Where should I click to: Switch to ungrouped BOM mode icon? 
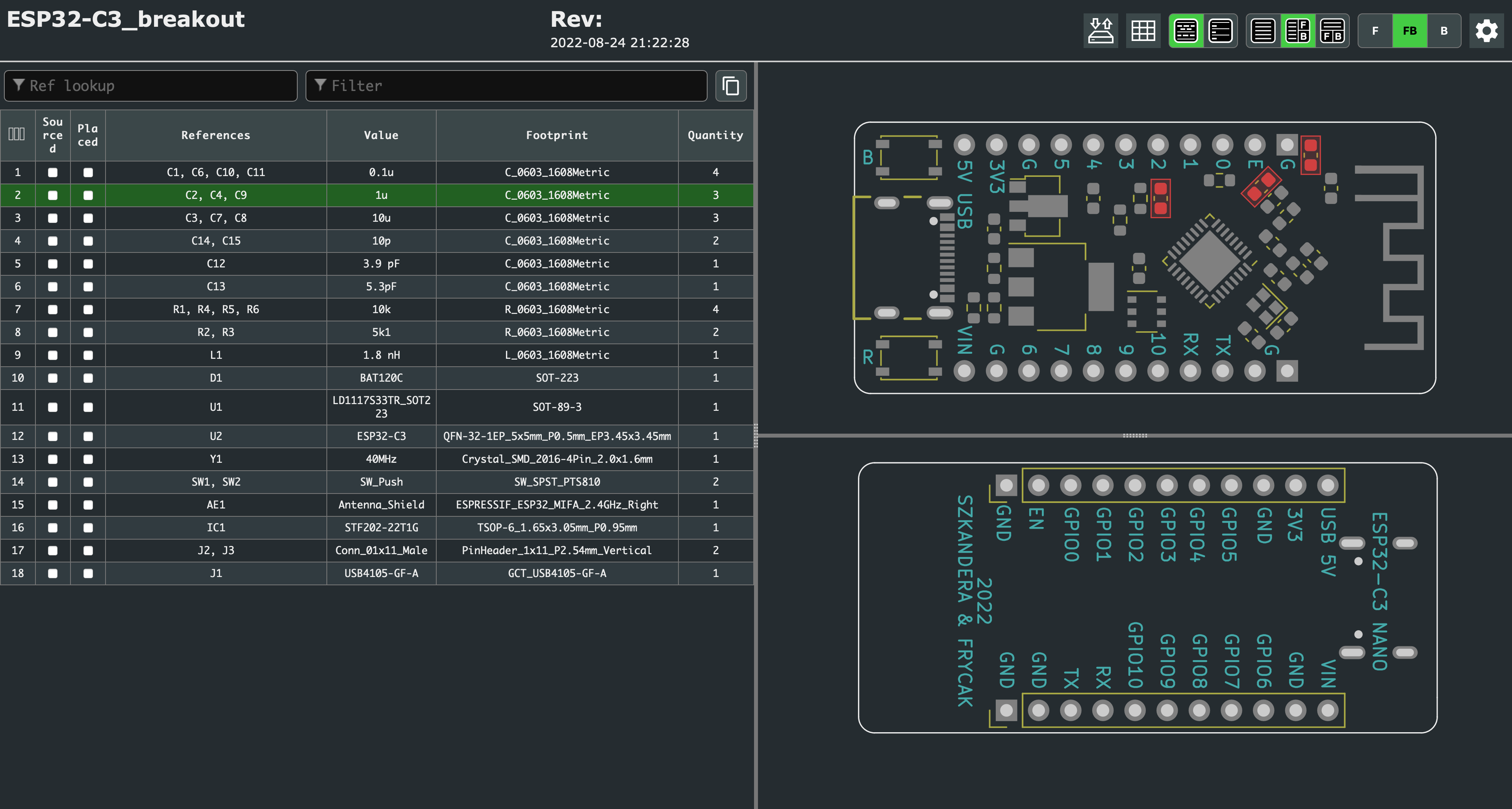(x=1220, y=31)
